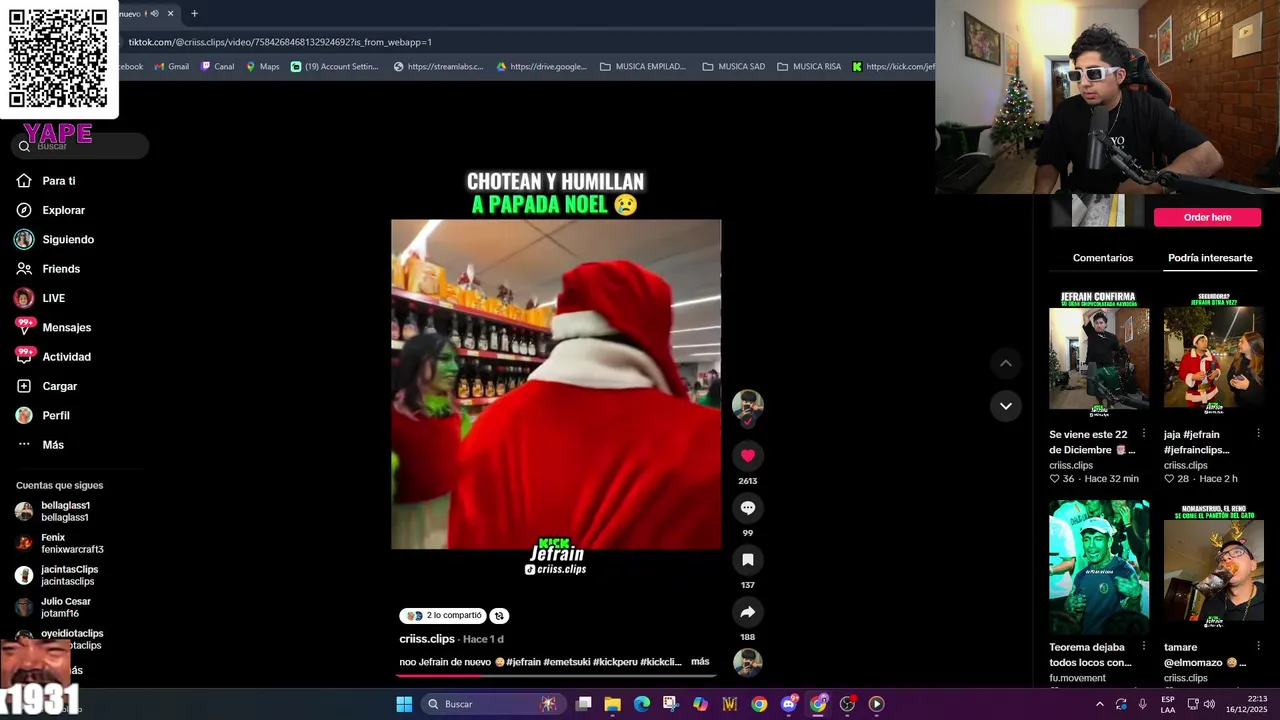This screenshot has height=720, width=1280.
Task: Open Discord from the taskbar
Action: point(789,704)
